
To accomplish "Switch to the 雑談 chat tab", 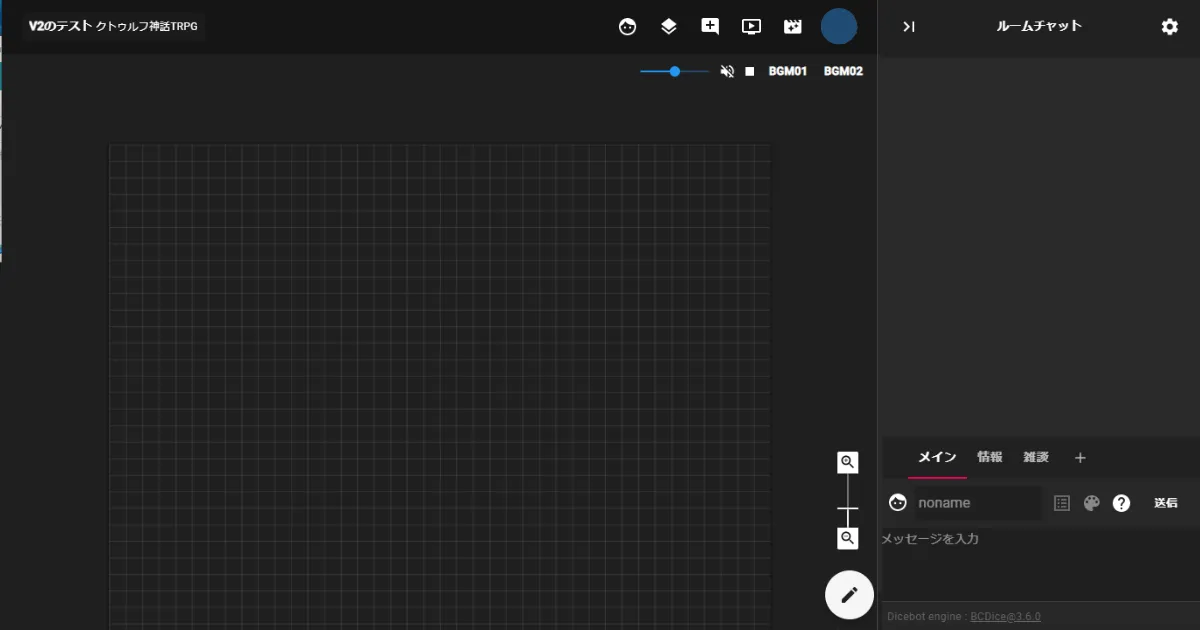I will point(1036,458).
